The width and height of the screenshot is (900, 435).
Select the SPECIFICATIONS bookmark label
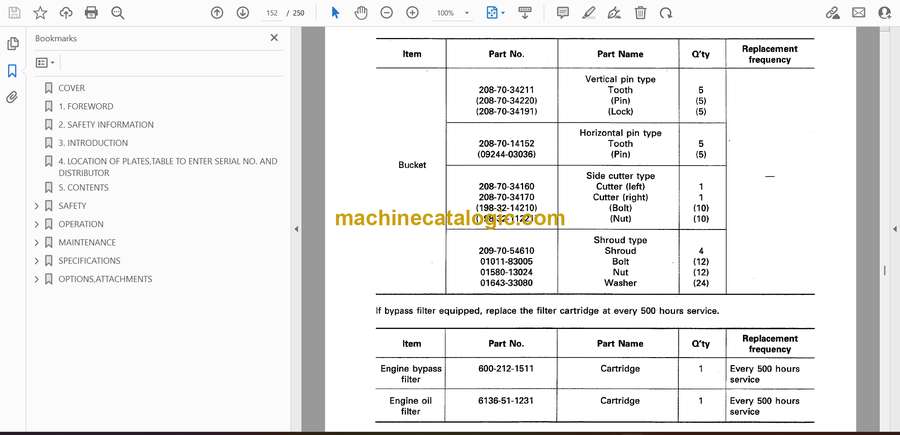tap(89, 261)
